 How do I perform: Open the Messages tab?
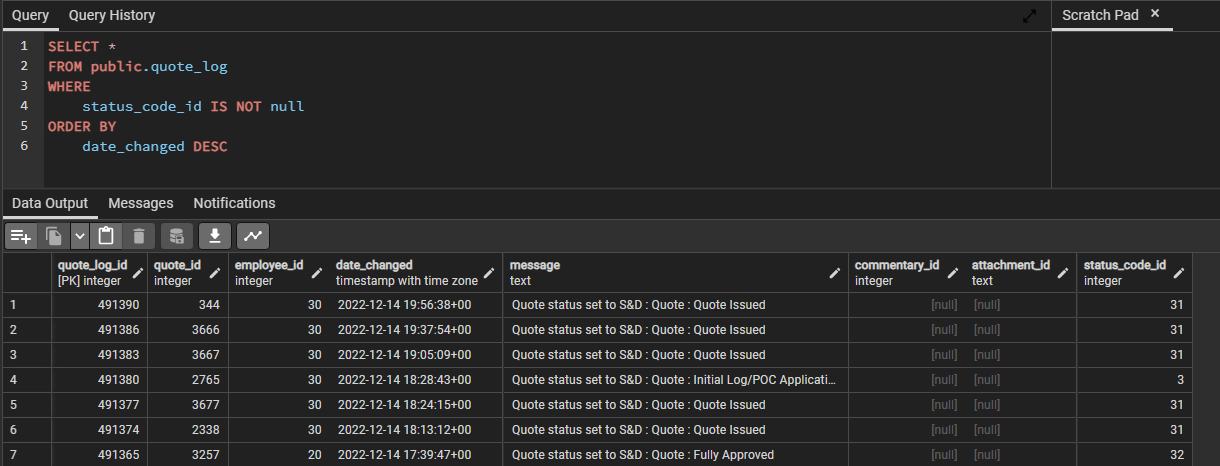(141, 203)
